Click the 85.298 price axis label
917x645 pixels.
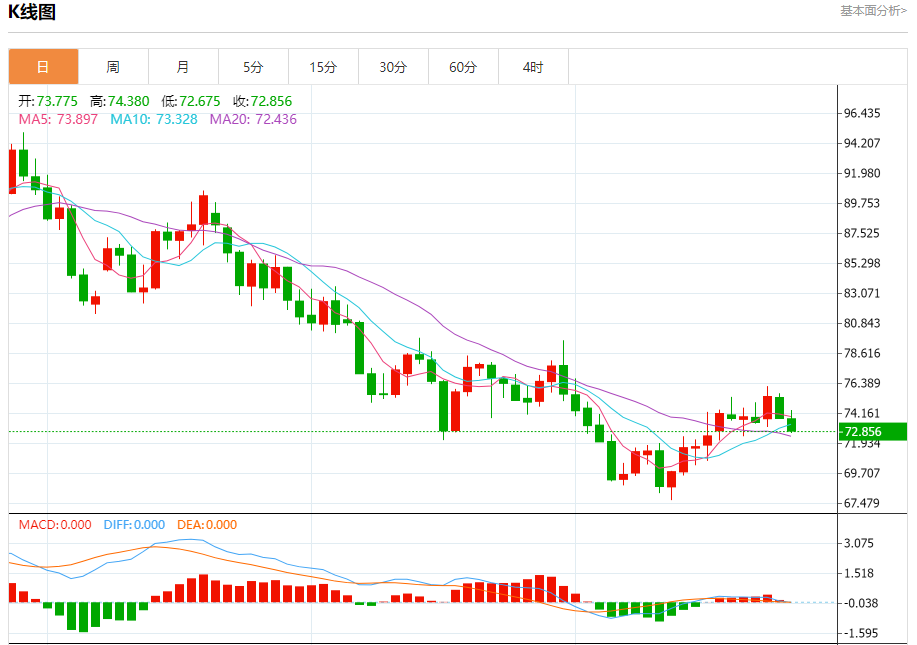(862, 263)
